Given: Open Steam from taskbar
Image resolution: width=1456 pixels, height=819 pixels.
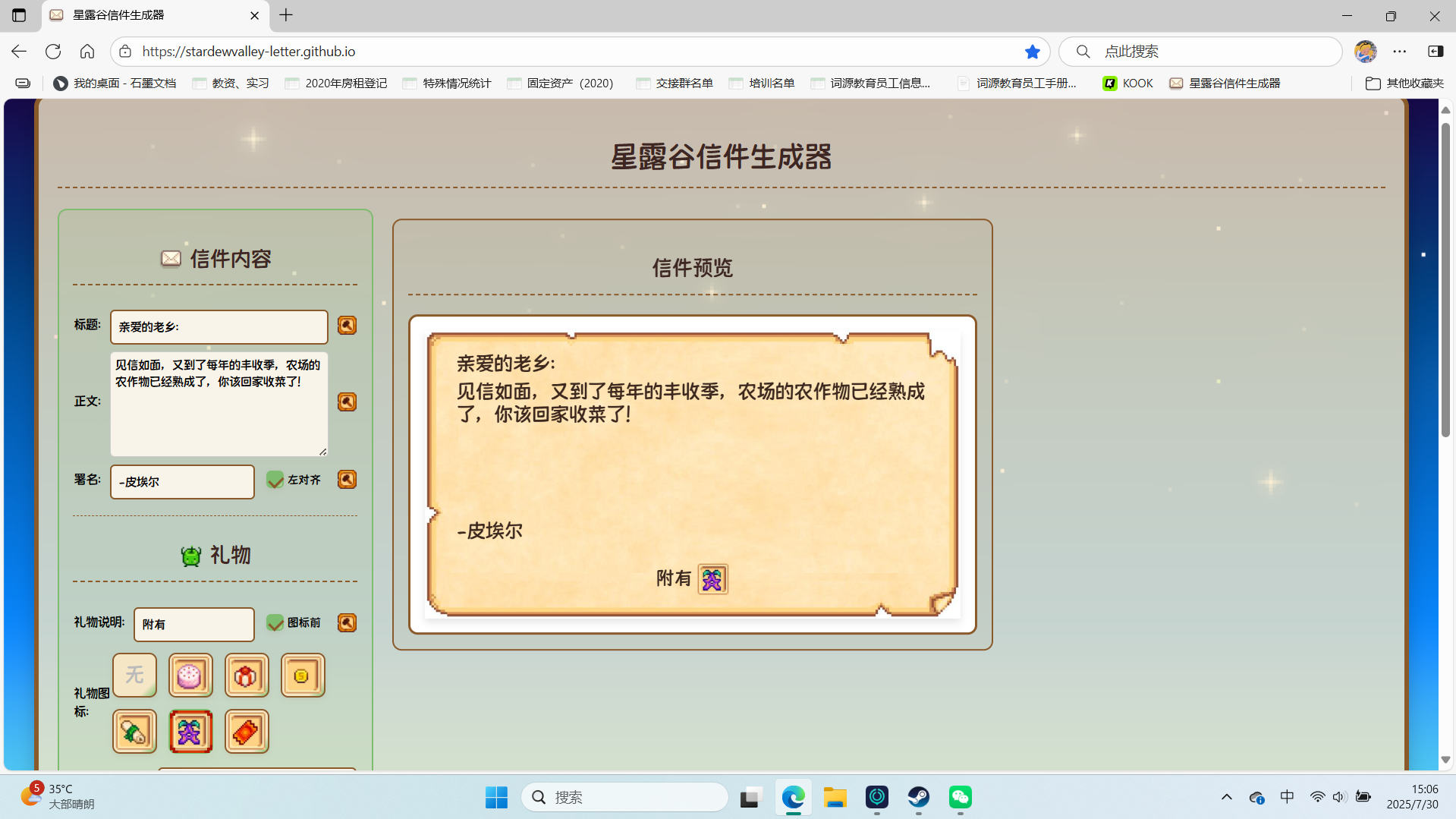Looking at the screenshot, I should click(919, 797).
